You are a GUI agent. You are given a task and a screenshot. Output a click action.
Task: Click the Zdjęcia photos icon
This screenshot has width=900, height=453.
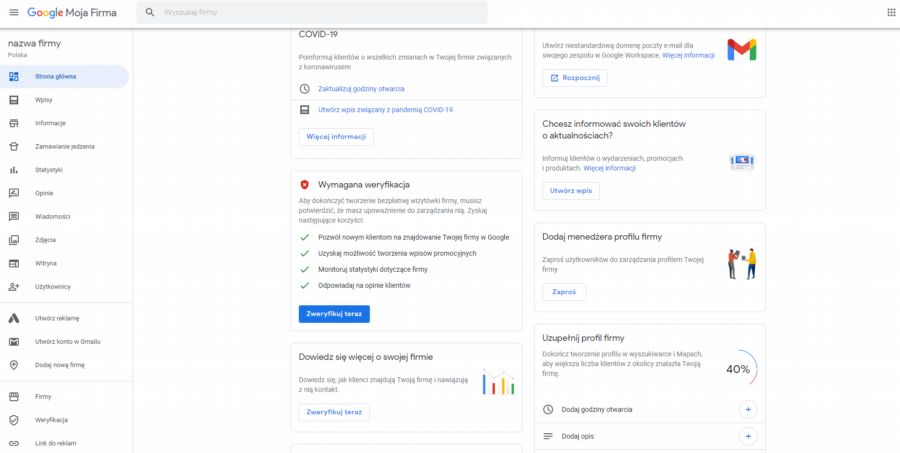(14, 240)
